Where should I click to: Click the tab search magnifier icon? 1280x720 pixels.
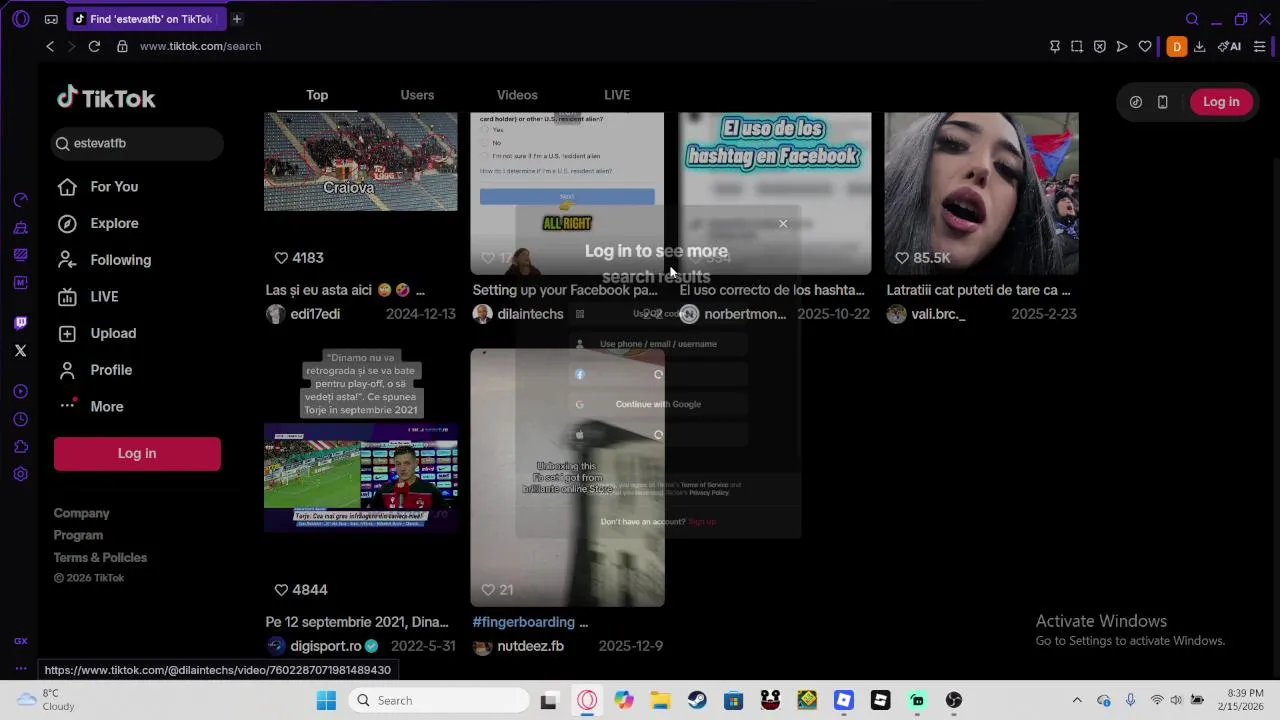(x=1192, y=19)
